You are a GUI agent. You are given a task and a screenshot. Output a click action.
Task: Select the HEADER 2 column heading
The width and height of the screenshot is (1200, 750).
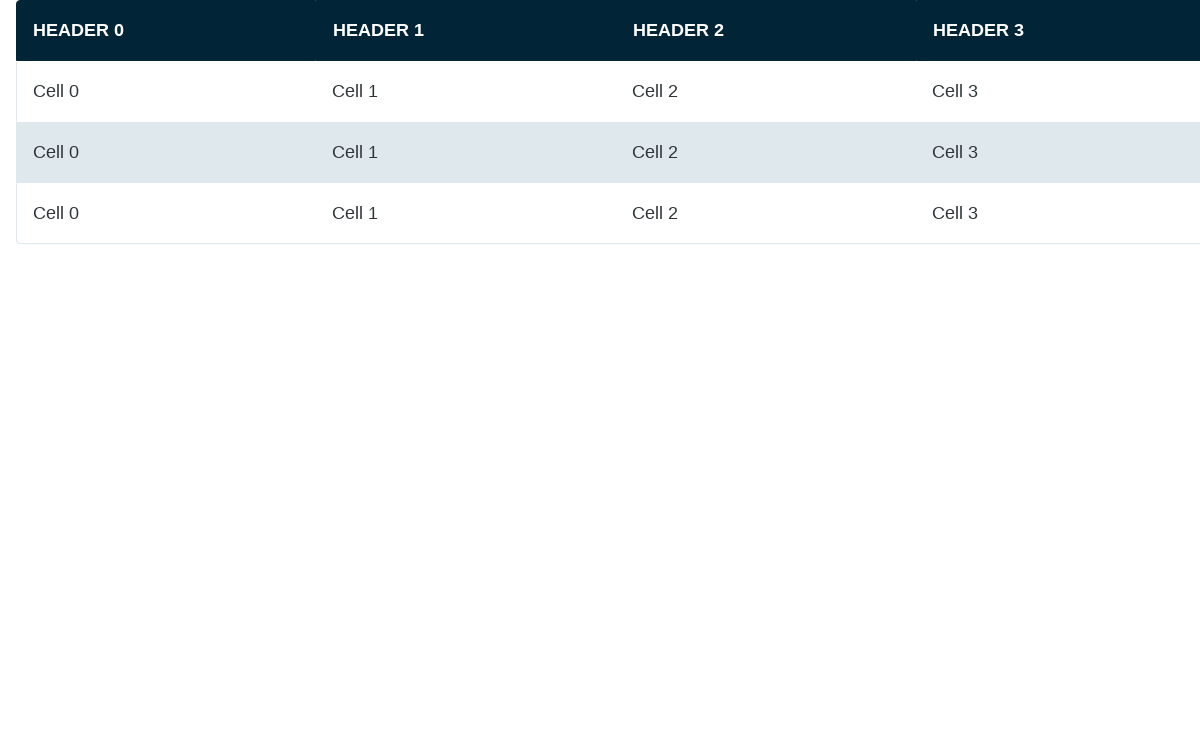click(678, 30)
